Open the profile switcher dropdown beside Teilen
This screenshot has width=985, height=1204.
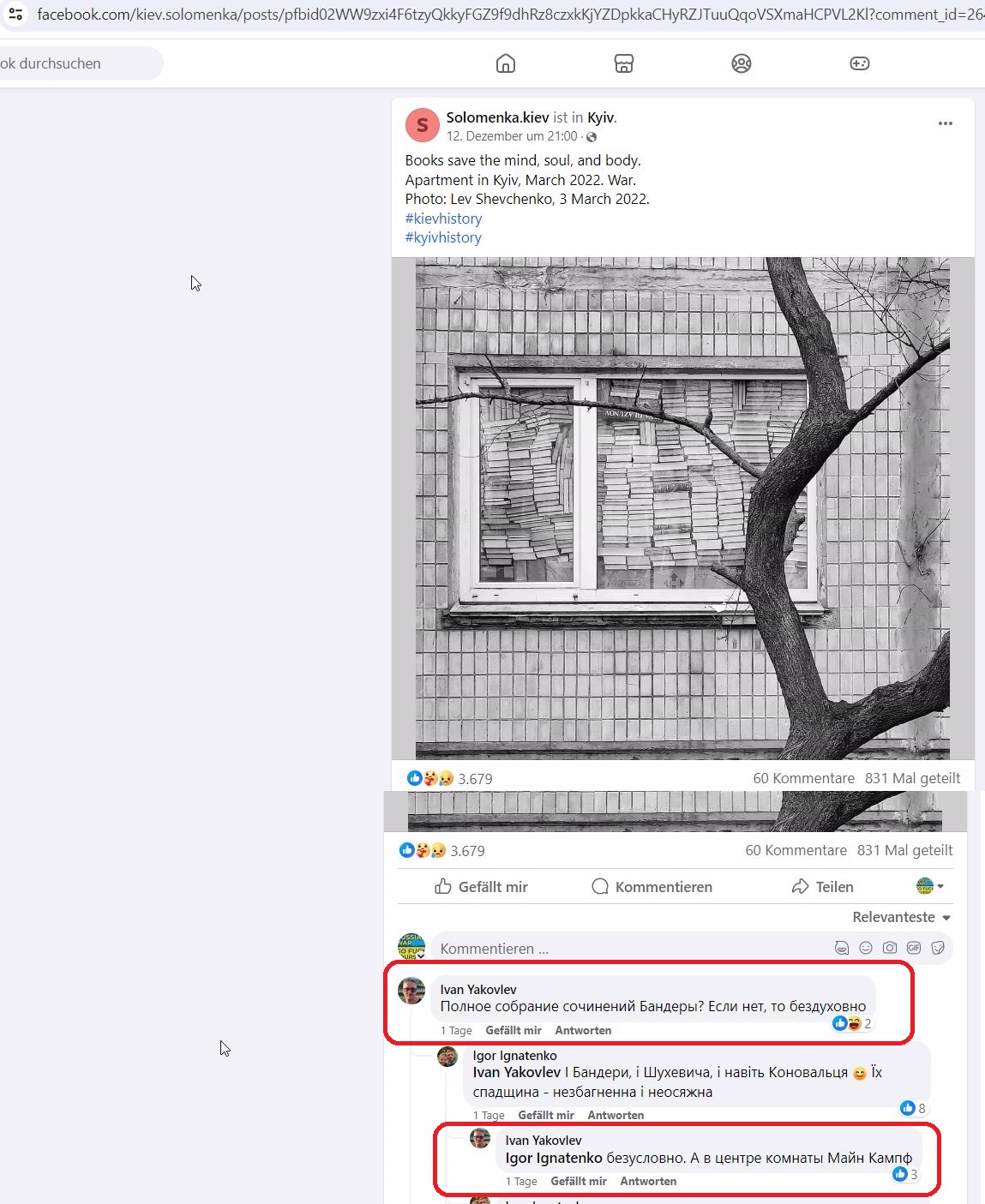(930, 886)
